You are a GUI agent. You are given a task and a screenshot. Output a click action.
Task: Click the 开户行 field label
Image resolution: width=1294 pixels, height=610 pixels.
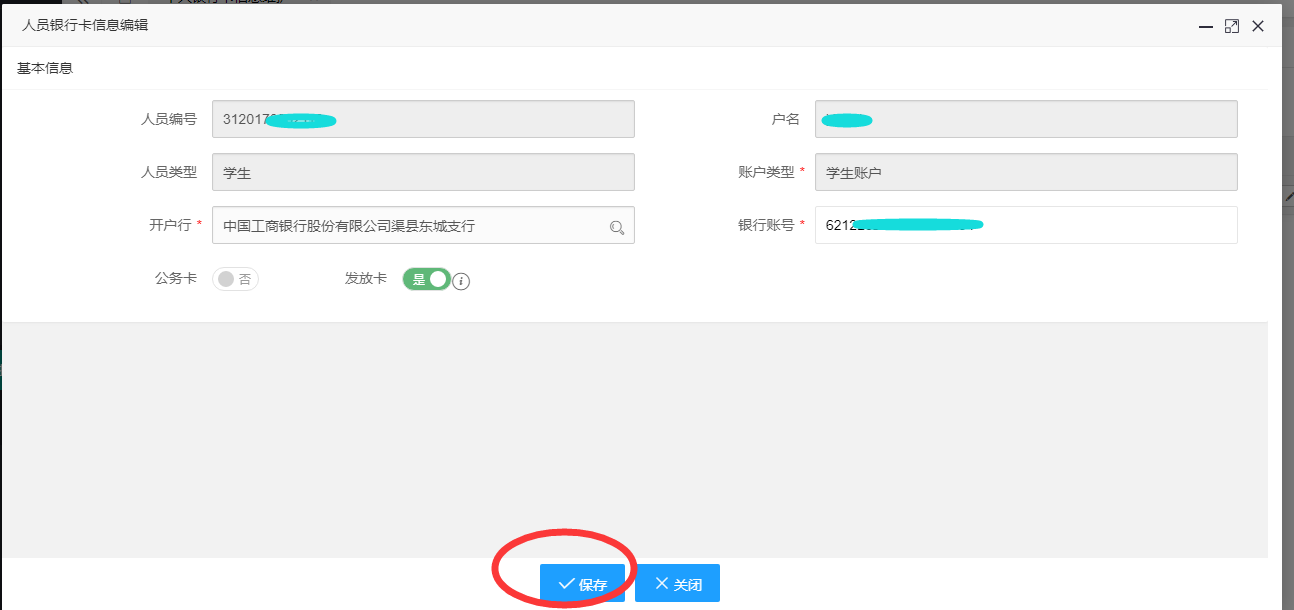click(169, 225)
